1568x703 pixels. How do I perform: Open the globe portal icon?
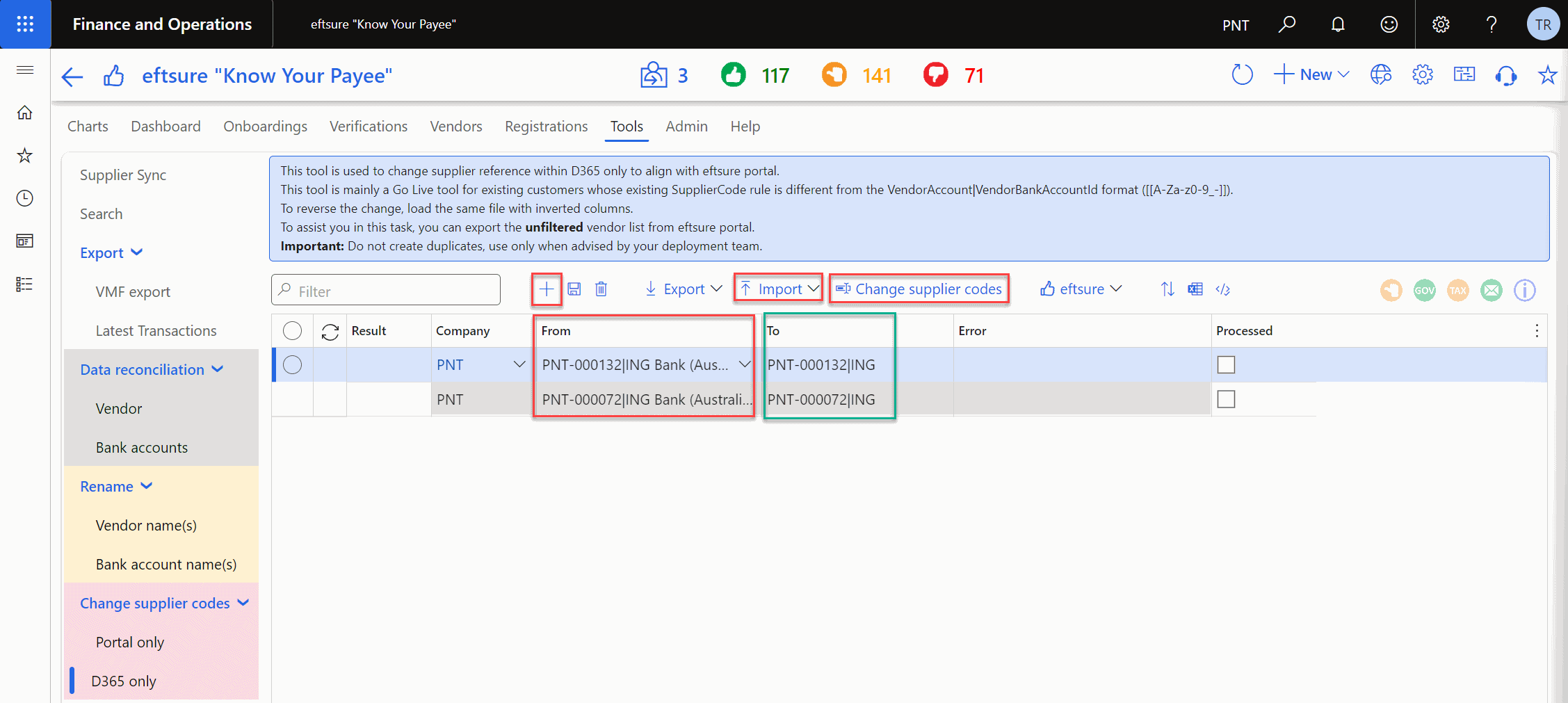tap(1381, 74)
